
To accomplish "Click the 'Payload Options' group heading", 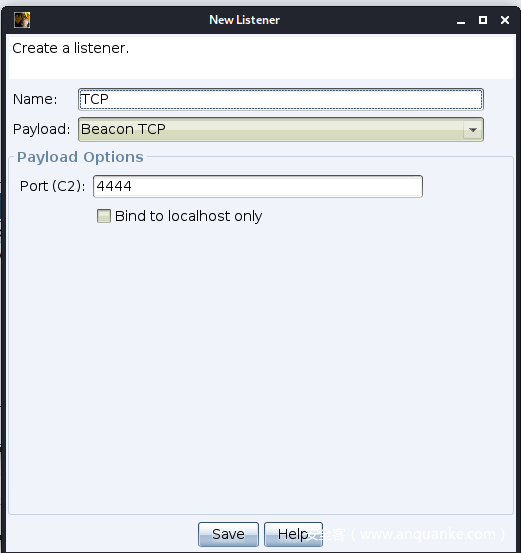I will tap(80, 157).
